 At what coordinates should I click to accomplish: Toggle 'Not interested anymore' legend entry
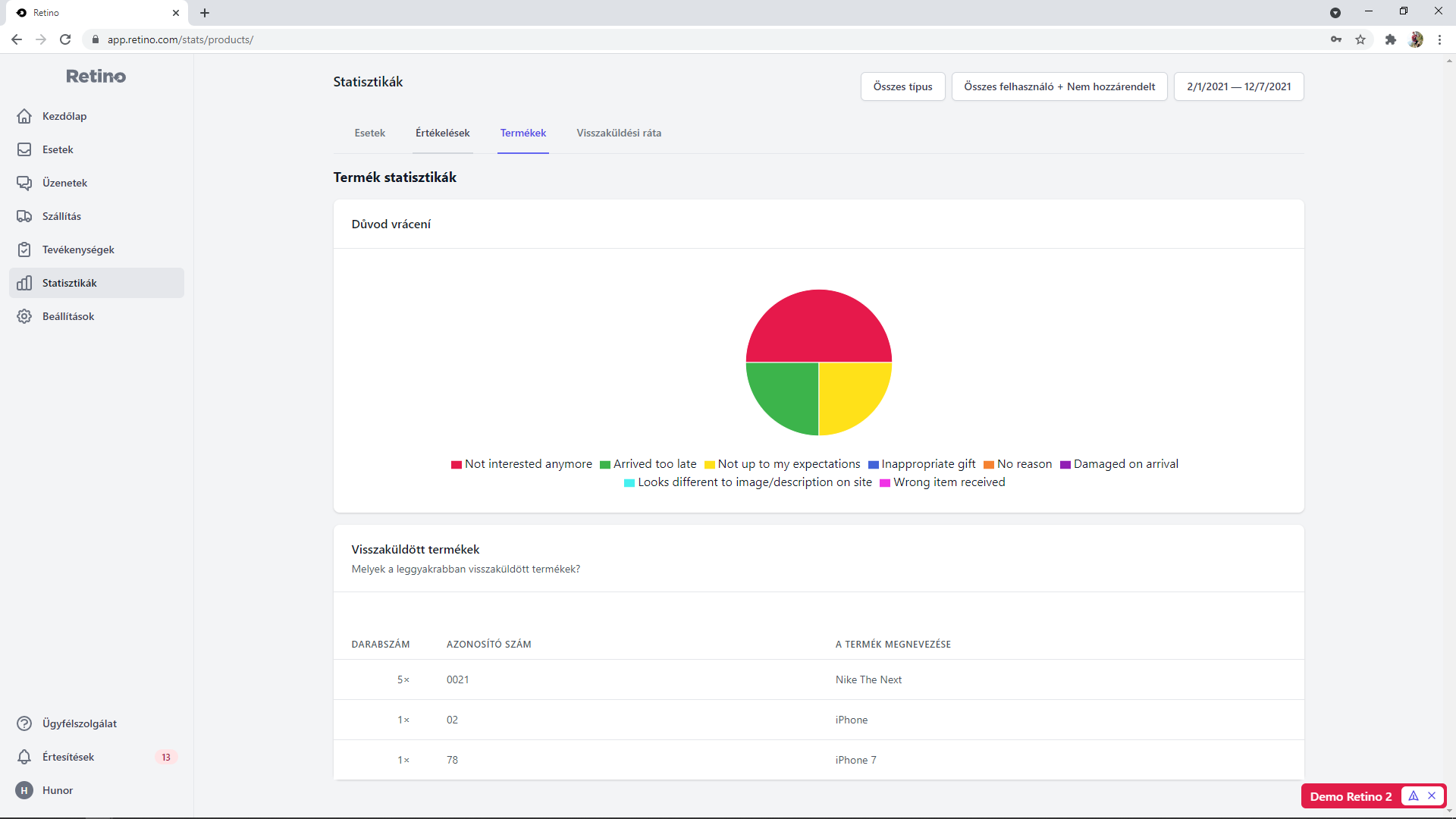[x=522, y=464]
